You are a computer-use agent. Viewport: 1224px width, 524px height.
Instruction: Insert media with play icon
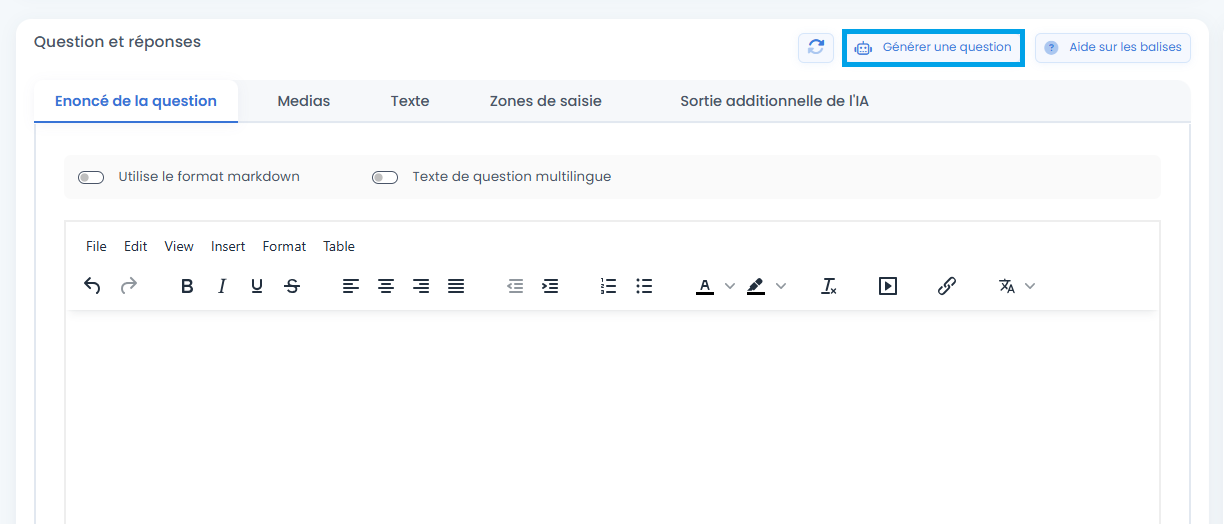tap(888, 286)
